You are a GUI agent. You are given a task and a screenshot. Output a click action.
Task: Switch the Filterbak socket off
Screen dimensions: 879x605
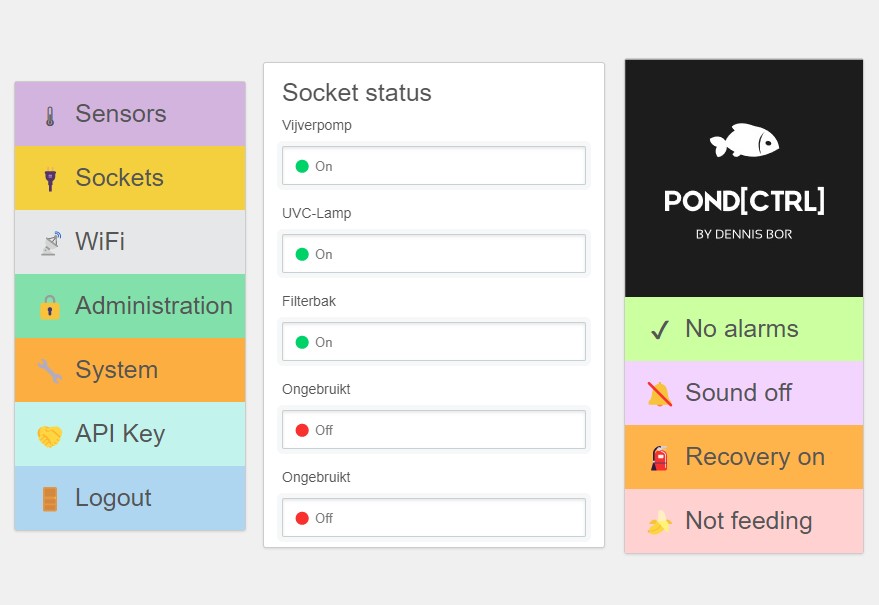point(433,342)
